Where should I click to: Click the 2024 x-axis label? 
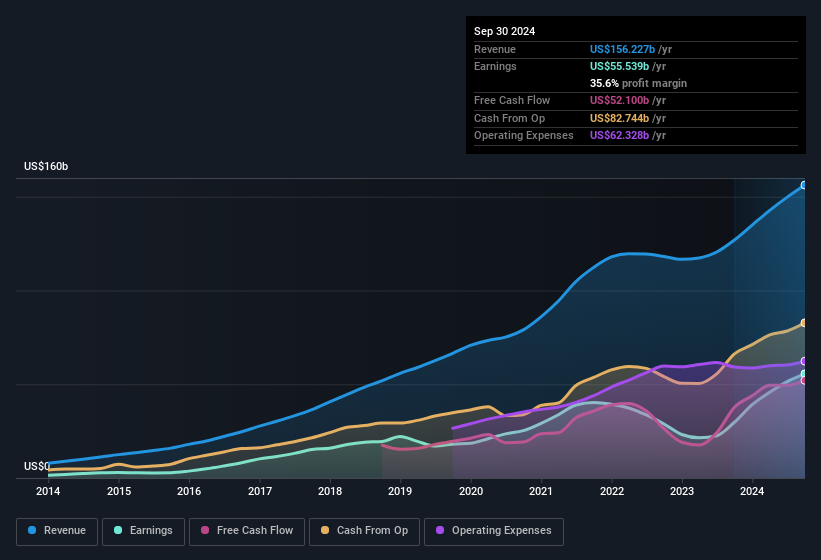tap(752, 491)
